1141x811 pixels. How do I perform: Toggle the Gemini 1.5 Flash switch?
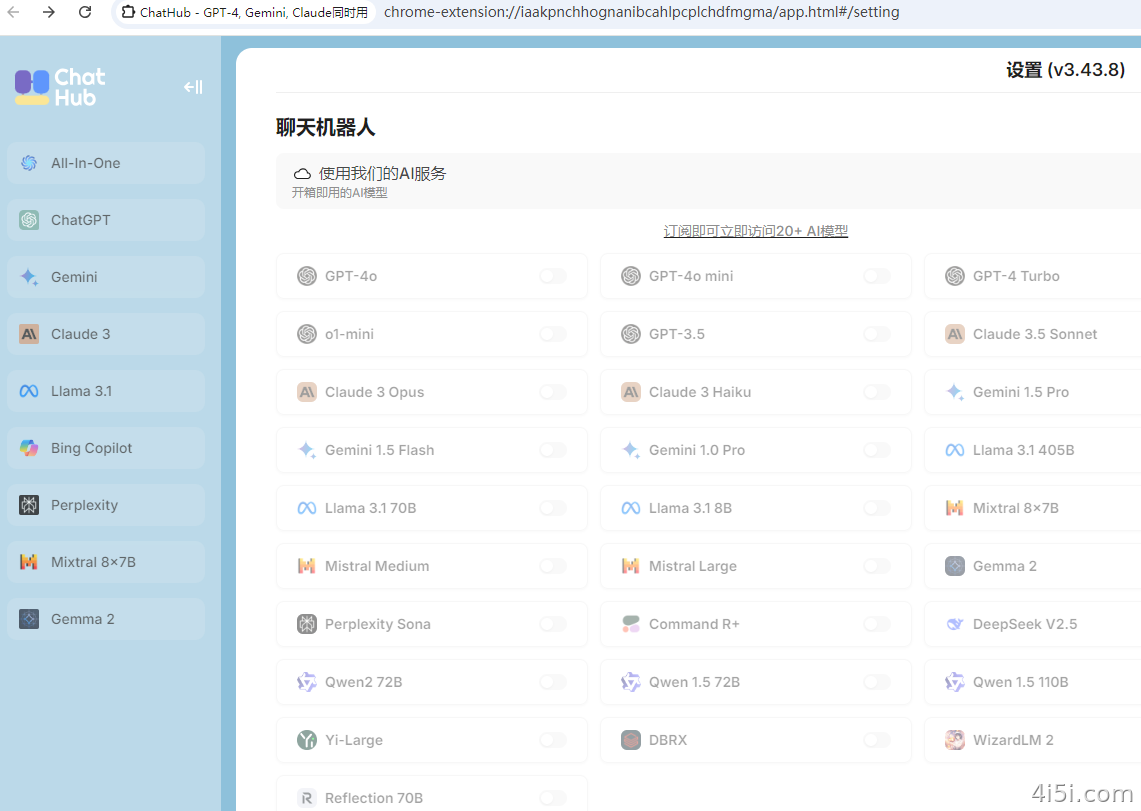(553, 450)
